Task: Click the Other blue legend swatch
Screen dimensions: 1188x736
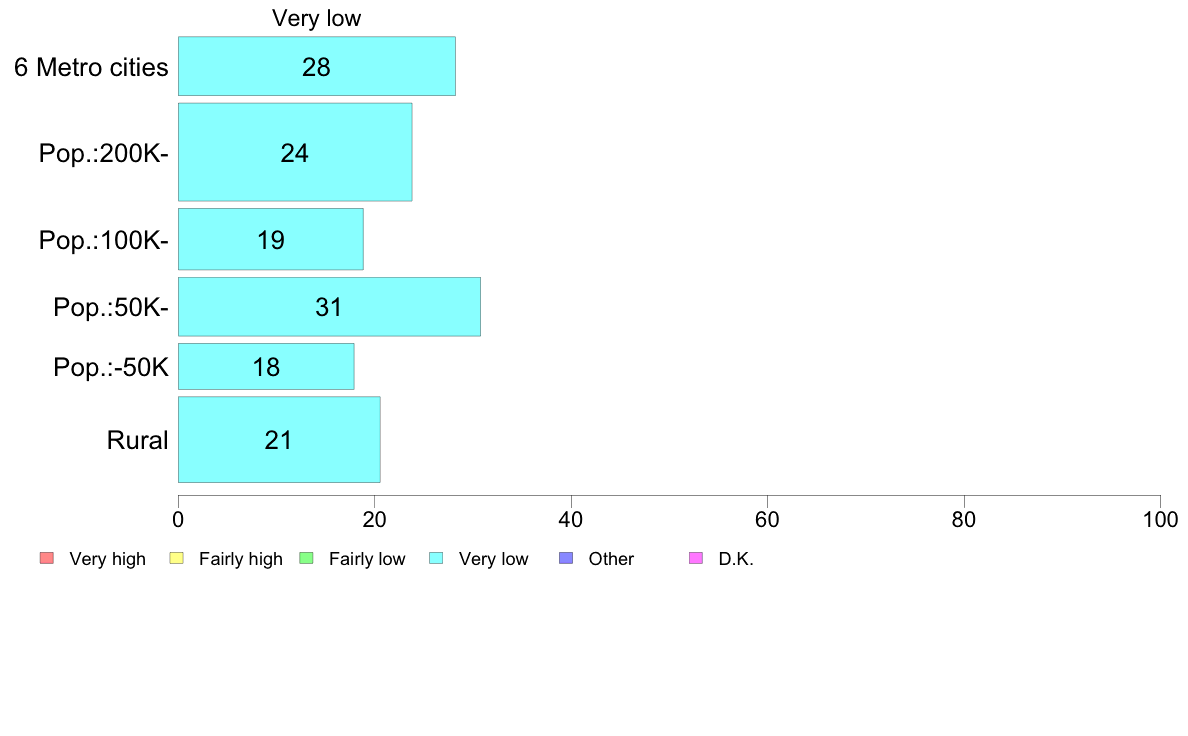Action: point(566,559)
